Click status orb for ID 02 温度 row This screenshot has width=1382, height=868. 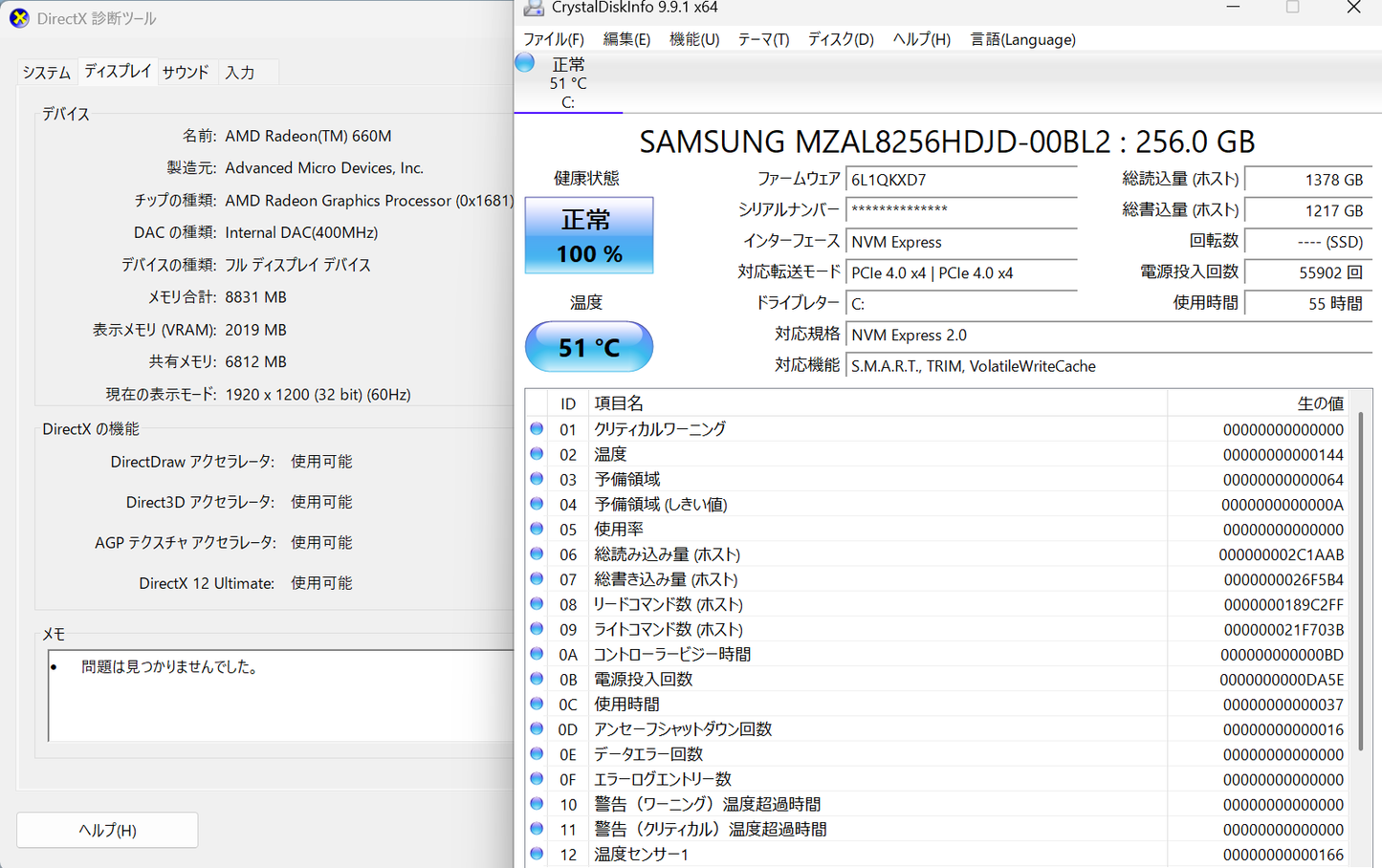pos(537,453)
